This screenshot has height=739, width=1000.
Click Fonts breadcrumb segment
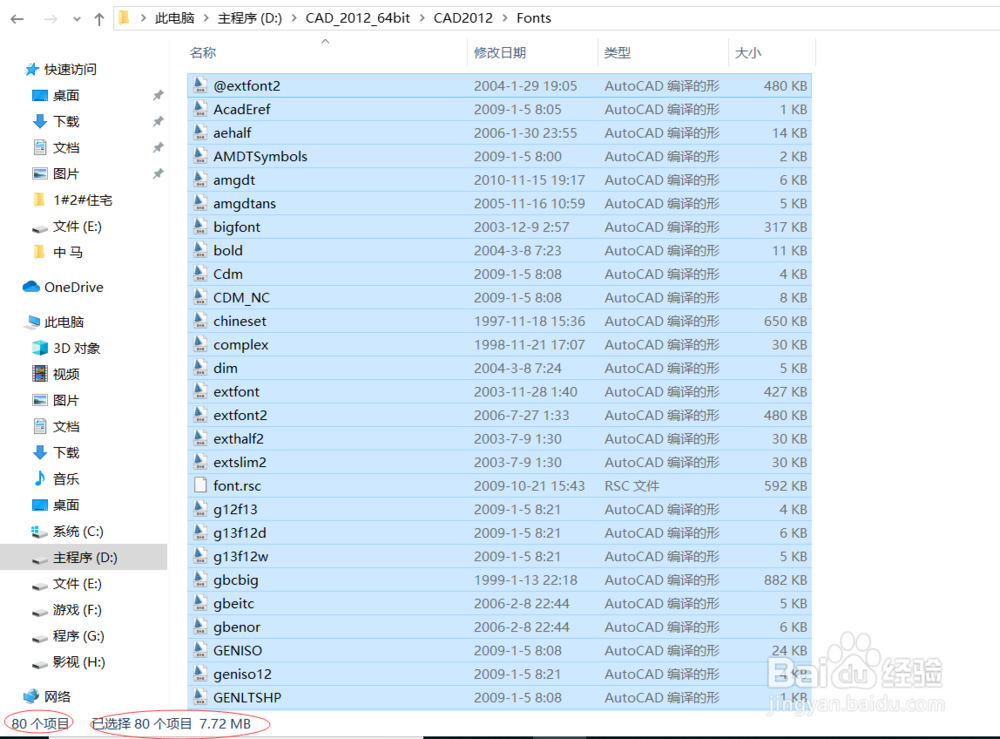coord(533,18)
